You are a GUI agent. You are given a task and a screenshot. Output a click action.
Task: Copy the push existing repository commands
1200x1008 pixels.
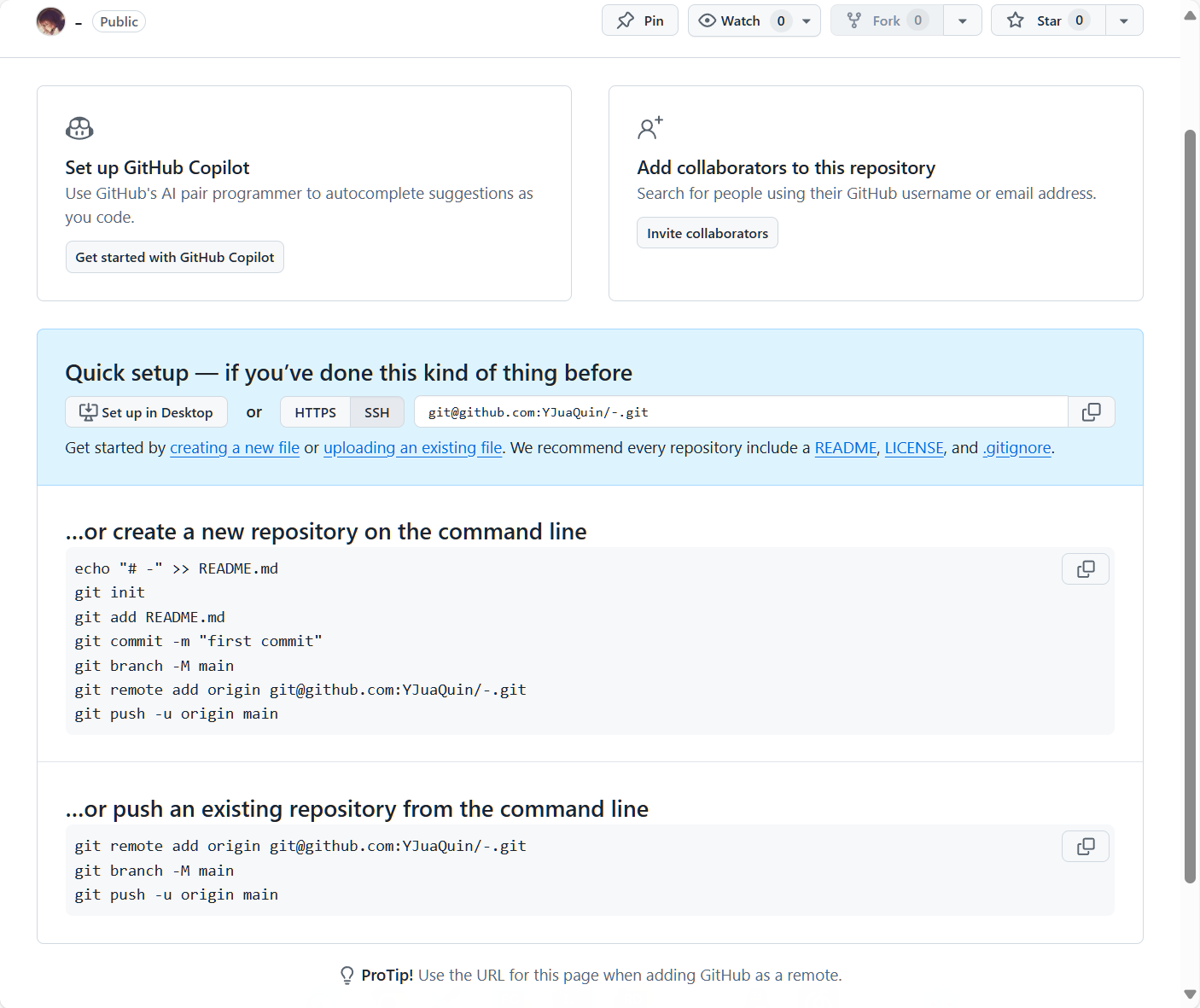(x=1085, y=847)
